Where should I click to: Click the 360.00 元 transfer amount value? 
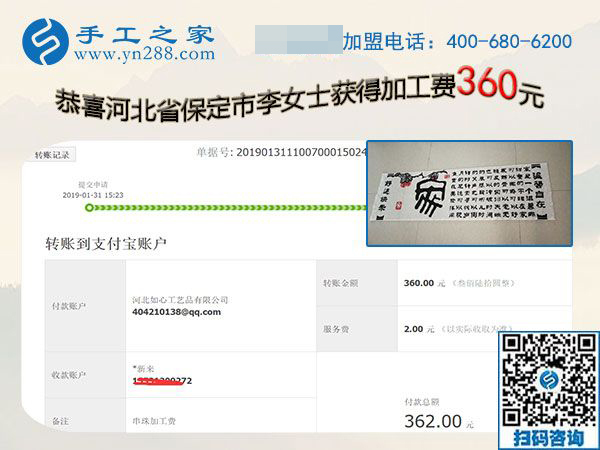(x=424, y=283)
